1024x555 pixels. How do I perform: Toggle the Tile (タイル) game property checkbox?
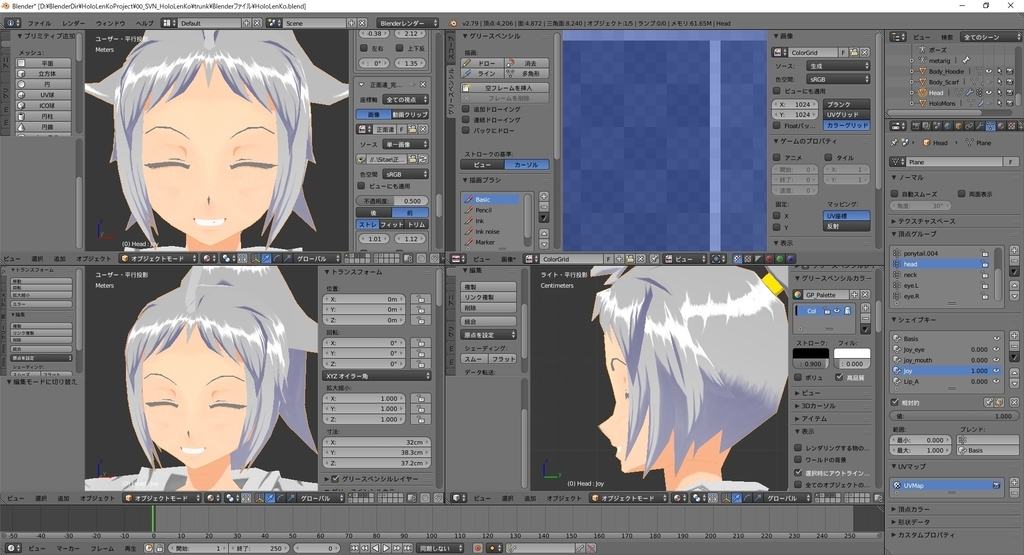pyautogui.click(x=828, y=157)
